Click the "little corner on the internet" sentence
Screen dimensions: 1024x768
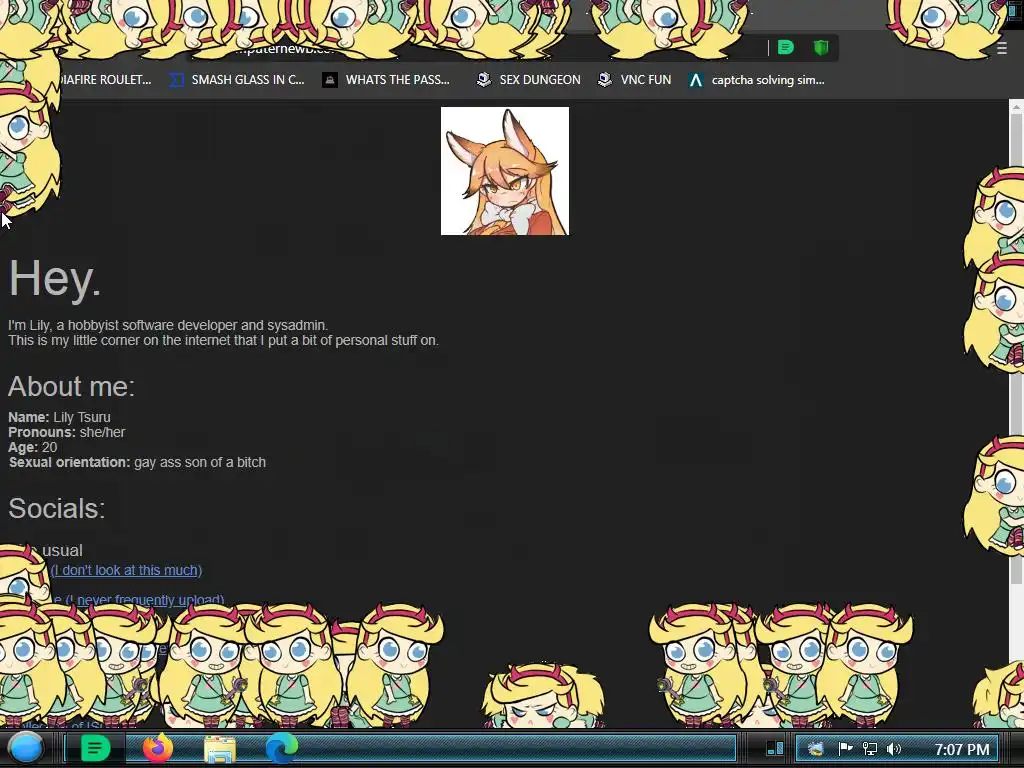(x=223, y=340)
